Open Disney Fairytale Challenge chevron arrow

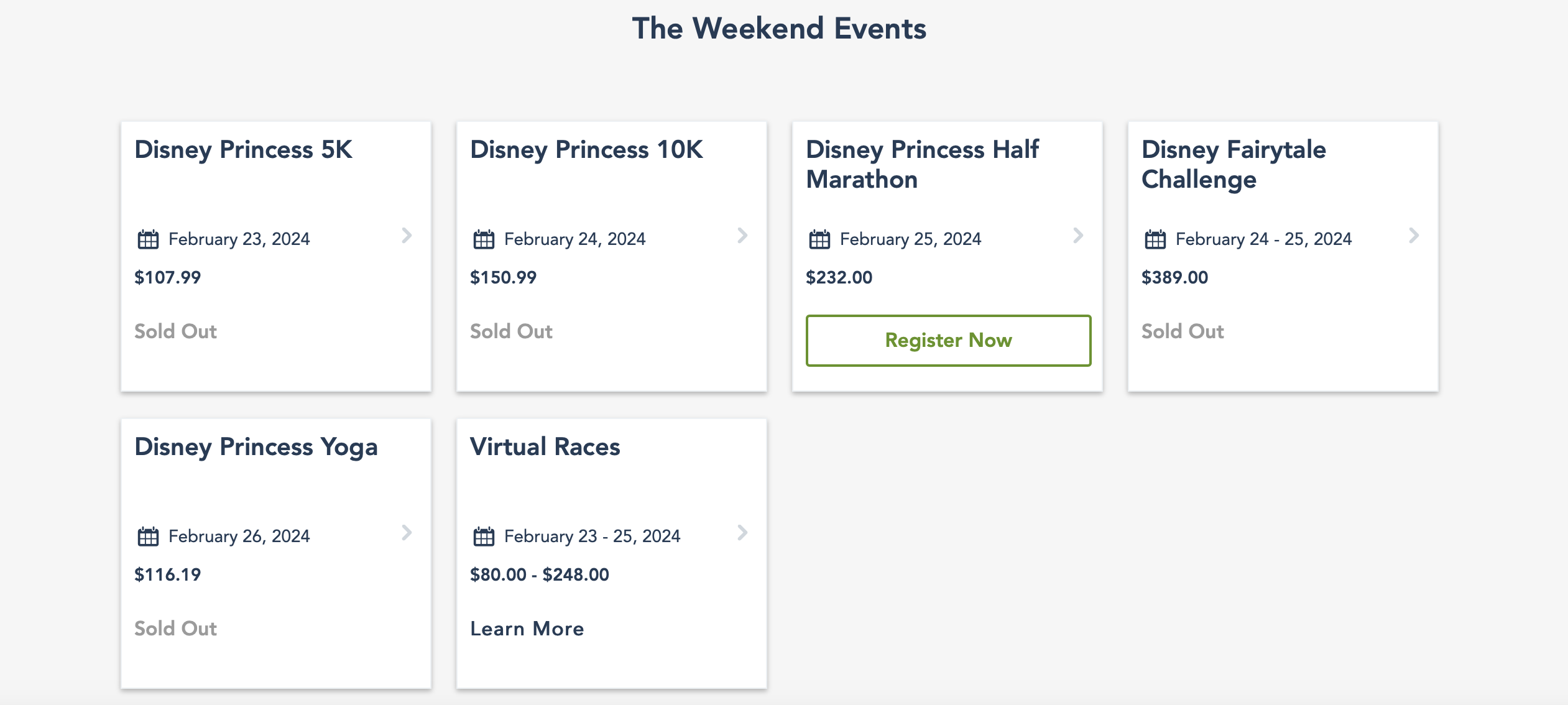(x=1414, y=236)
